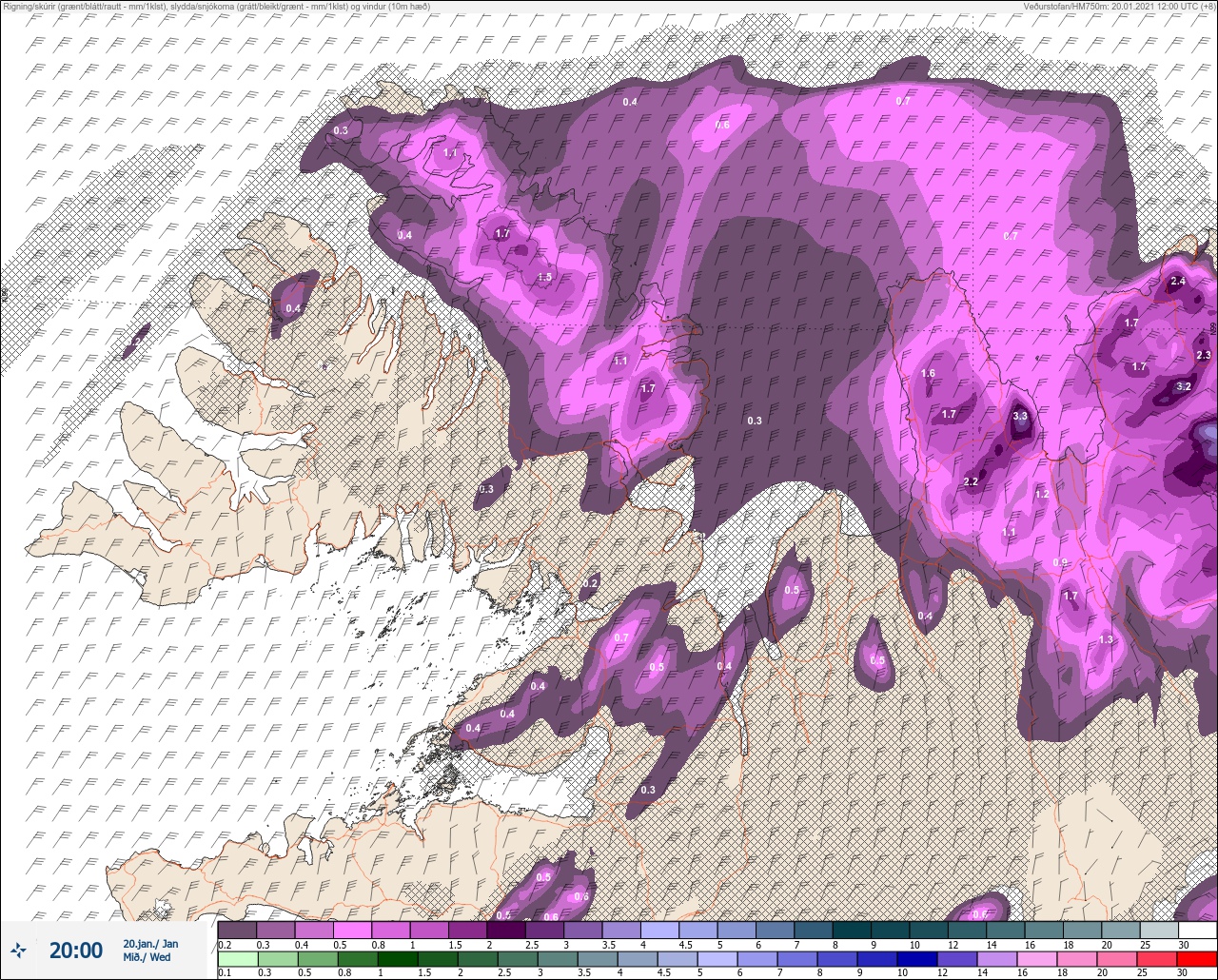
Task: Click the Veðurstofan star logo icon
Action: [17, 951]
